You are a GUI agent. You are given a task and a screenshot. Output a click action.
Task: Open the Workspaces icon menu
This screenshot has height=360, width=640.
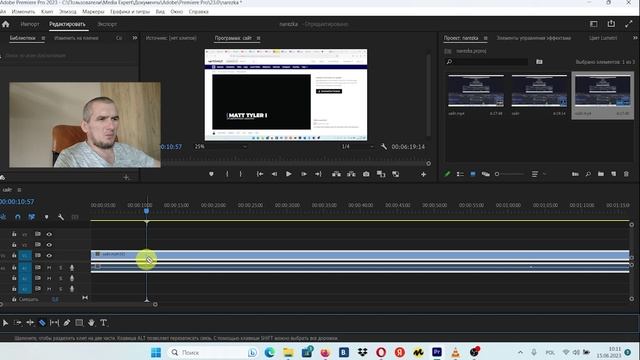(x=593, y=24)
